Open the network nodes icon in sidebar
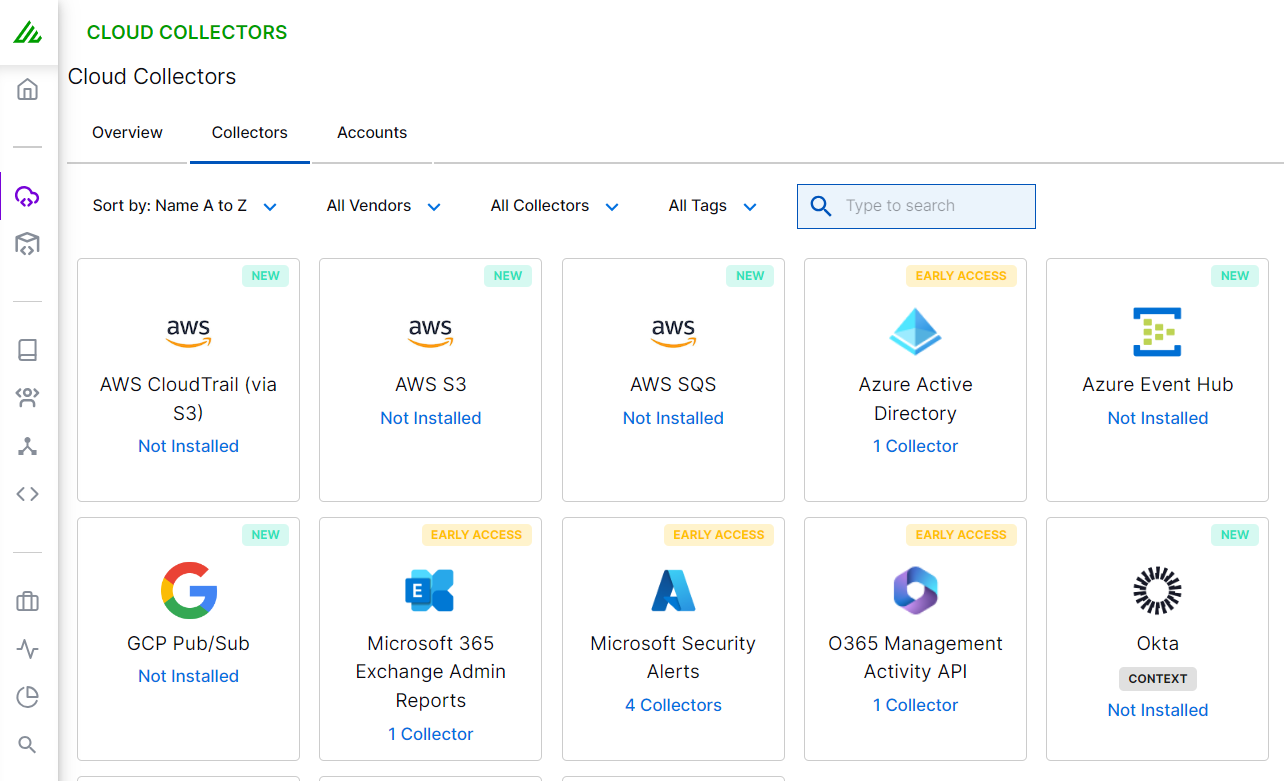 tap(28, 446)
